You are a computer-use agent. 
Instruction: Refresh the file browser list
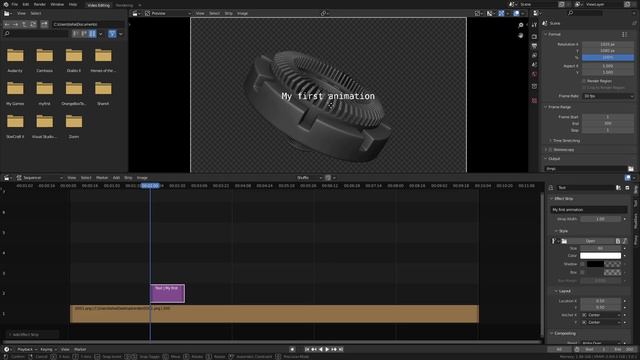33,24
